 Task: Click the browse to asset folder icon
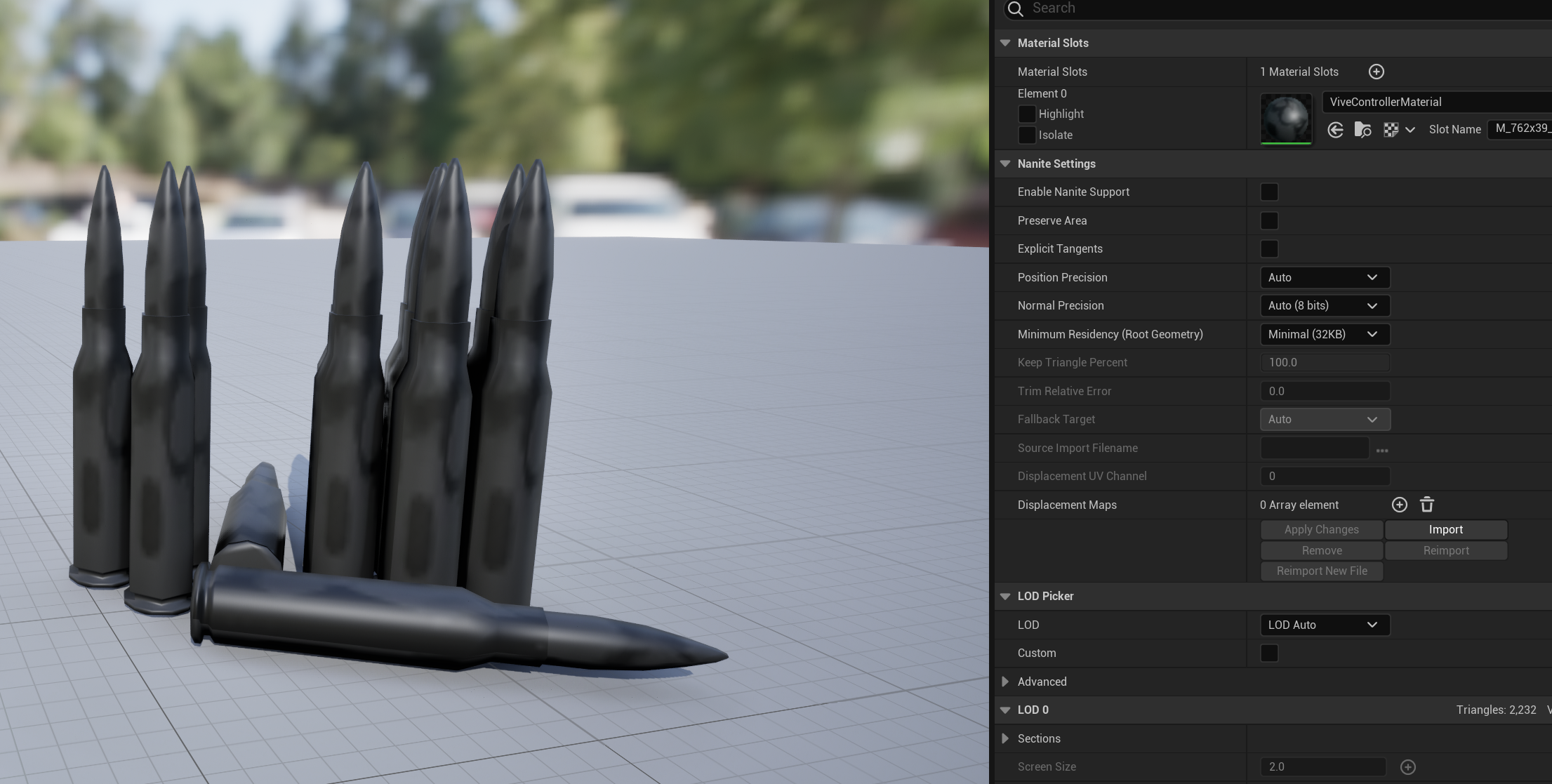[x=1362, y=130]
